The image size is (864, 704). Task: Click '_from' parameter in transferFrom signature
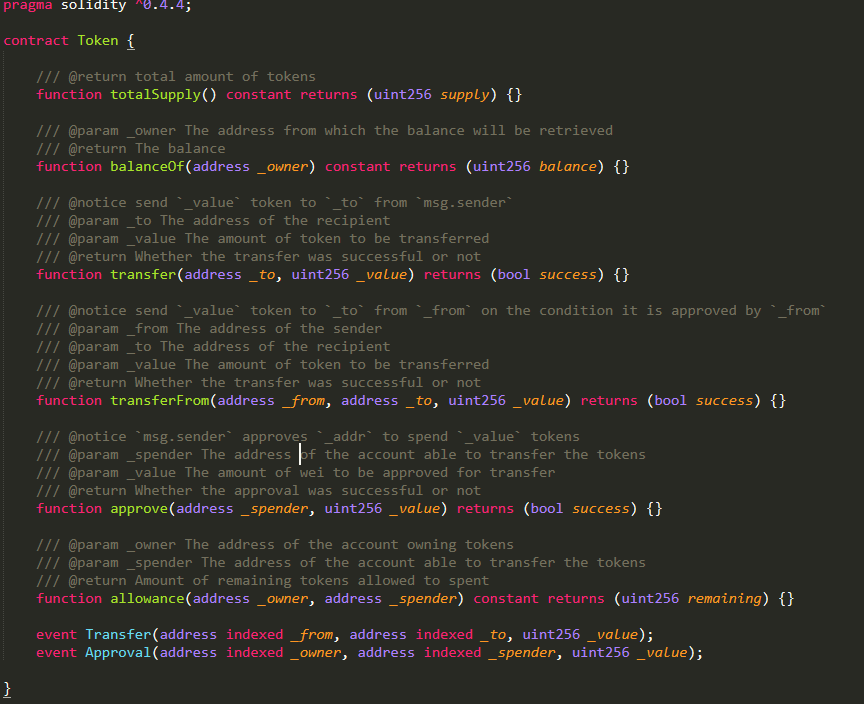(x=304, y=400)
